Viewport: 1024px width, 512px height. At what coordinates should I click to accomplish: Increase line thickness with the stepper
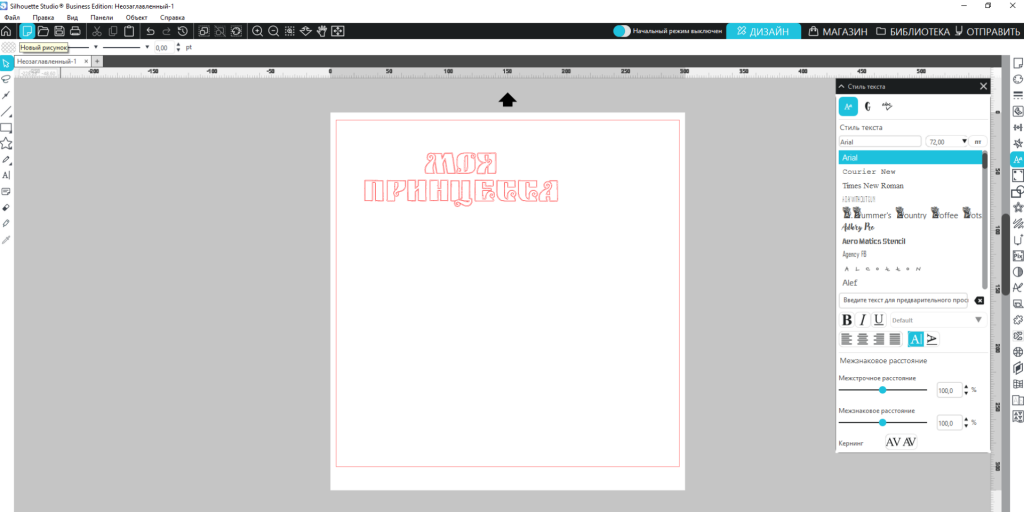pos(179,45)
